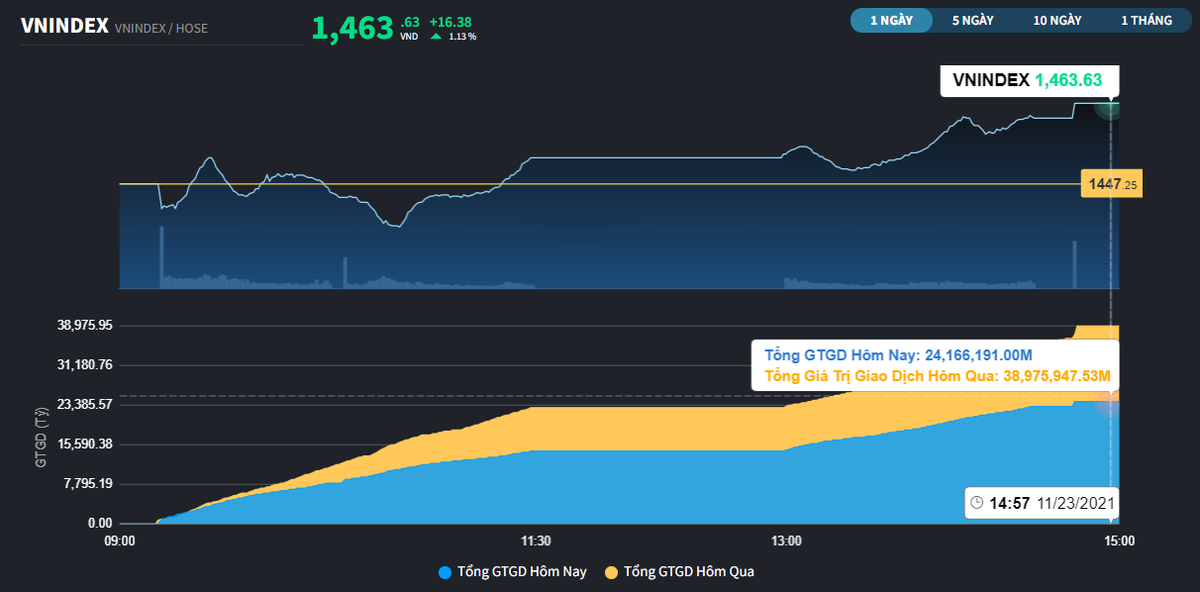Viewport: 1200px width, 592px height.
Task: Click the yellow legend color dot
Action: (611, 573)
